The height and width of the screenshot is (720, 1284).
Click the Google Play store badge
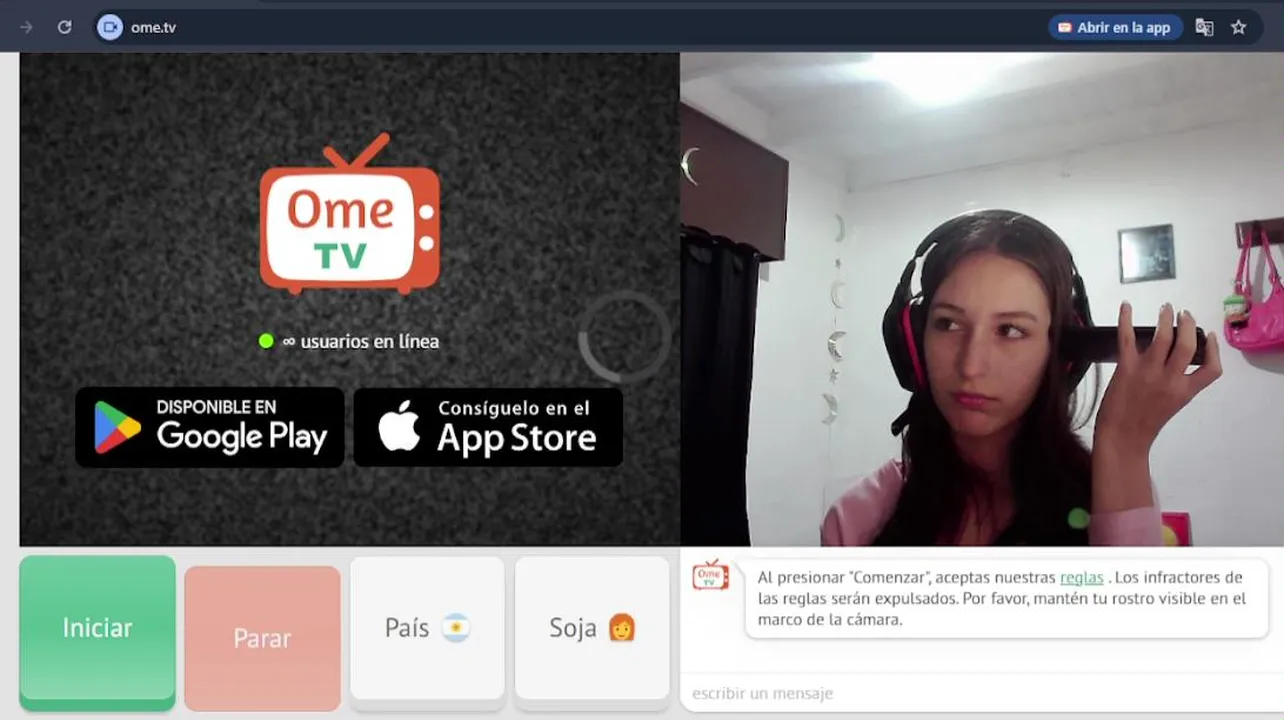[210, 427]
